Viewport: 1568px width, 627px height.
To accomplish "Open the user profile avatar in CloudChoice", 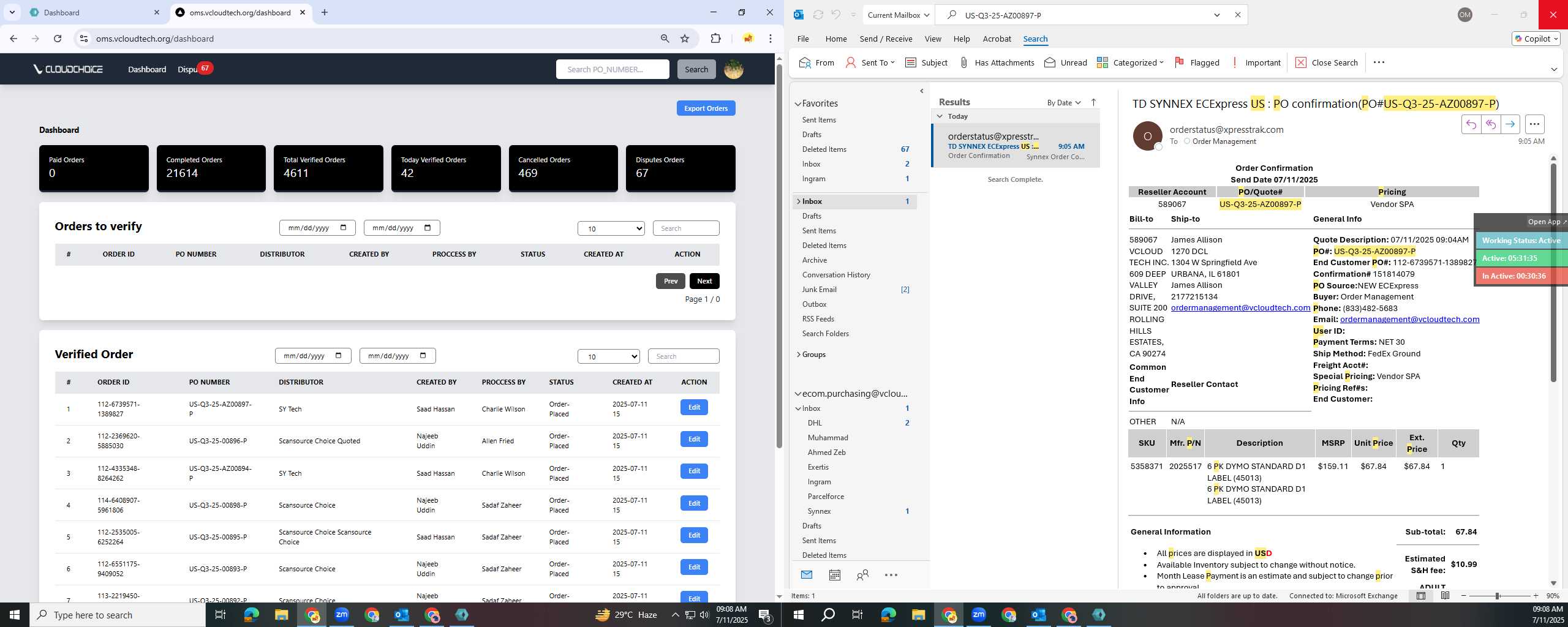I will point(733,69).
